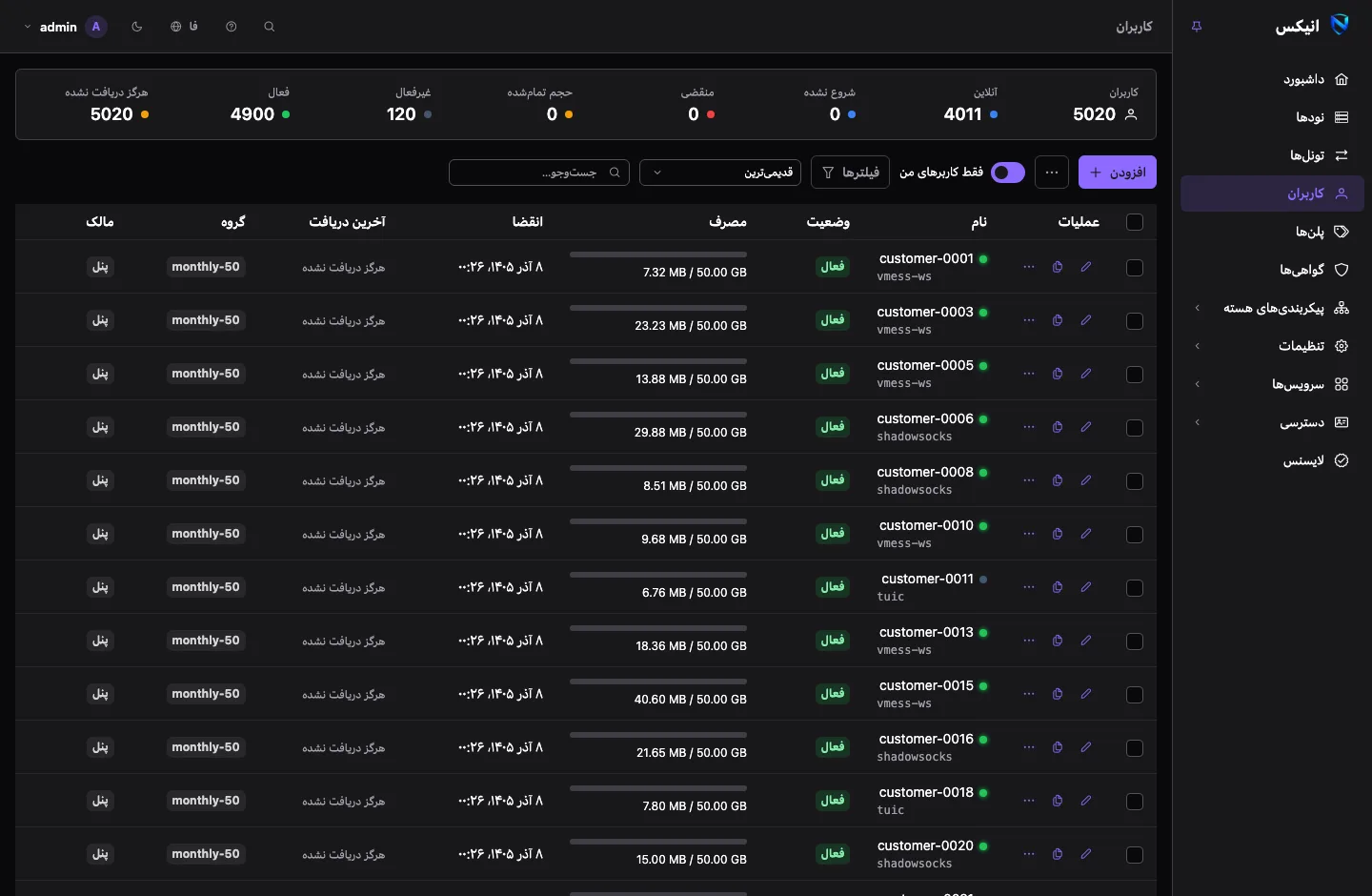This screenshot has height=896, width=1372.
Task: Open the three-dots menu for customer-0010
Action: click(x=1029, y=534)
